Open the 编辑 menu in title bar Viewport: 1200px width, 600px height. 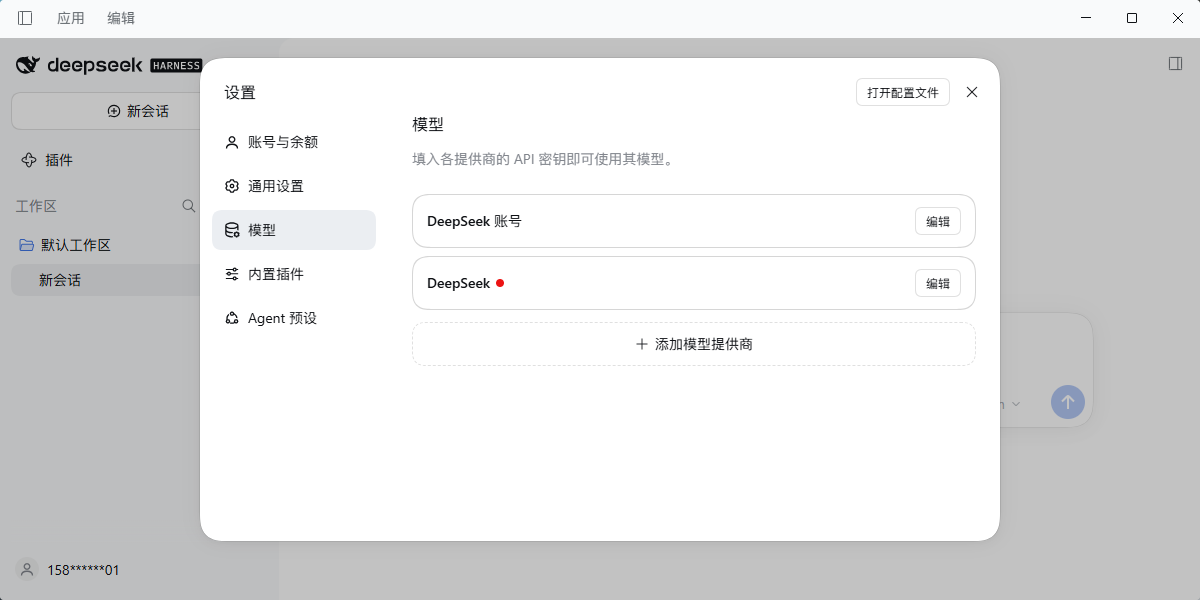coord(121,18)
